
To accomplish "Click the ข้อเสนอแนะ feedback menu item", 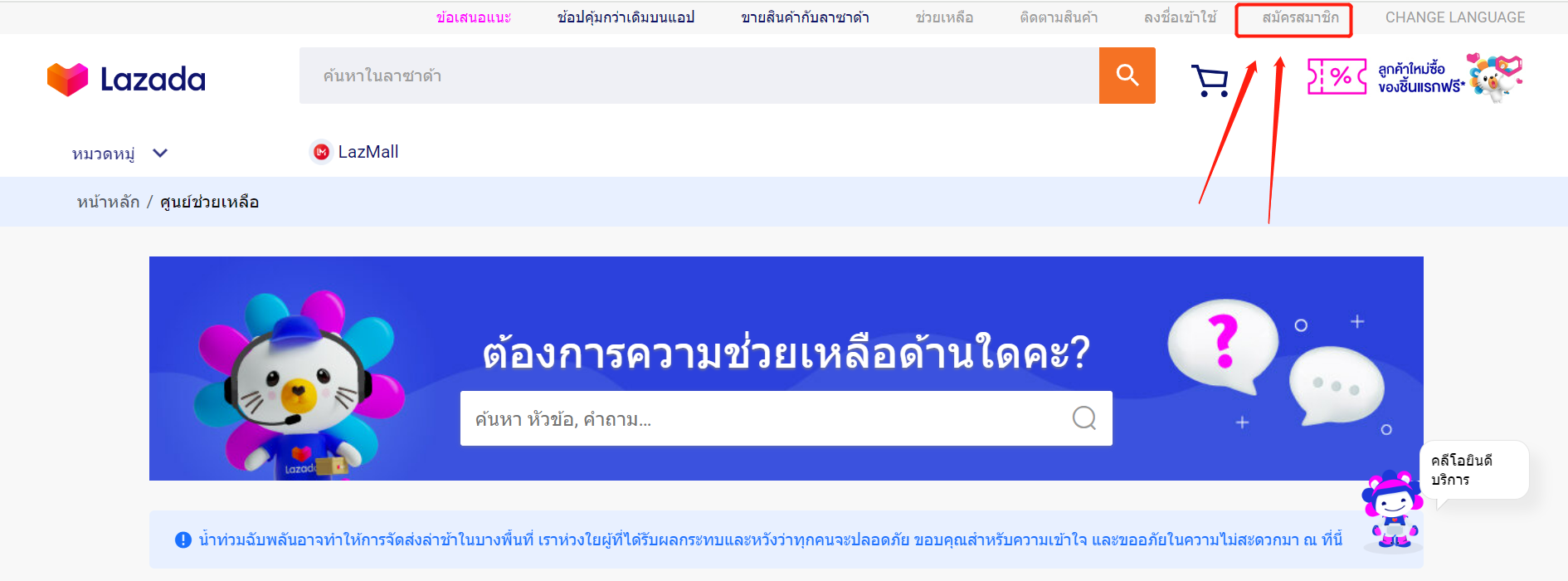I will (x=474, y=17).
